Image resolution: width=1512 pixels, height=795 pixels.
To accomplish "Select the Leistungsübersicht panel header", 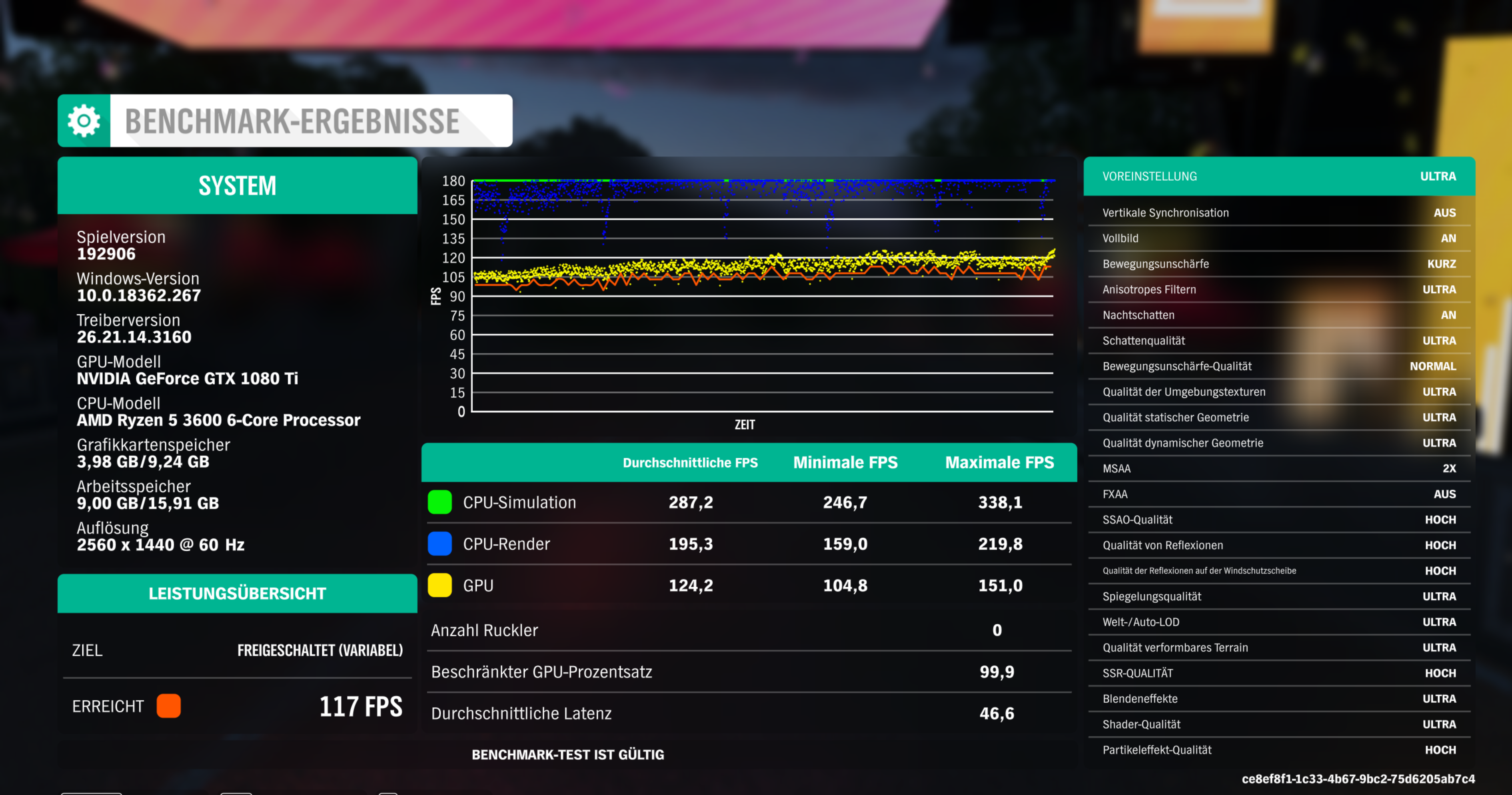I will (x=237, y=593).
